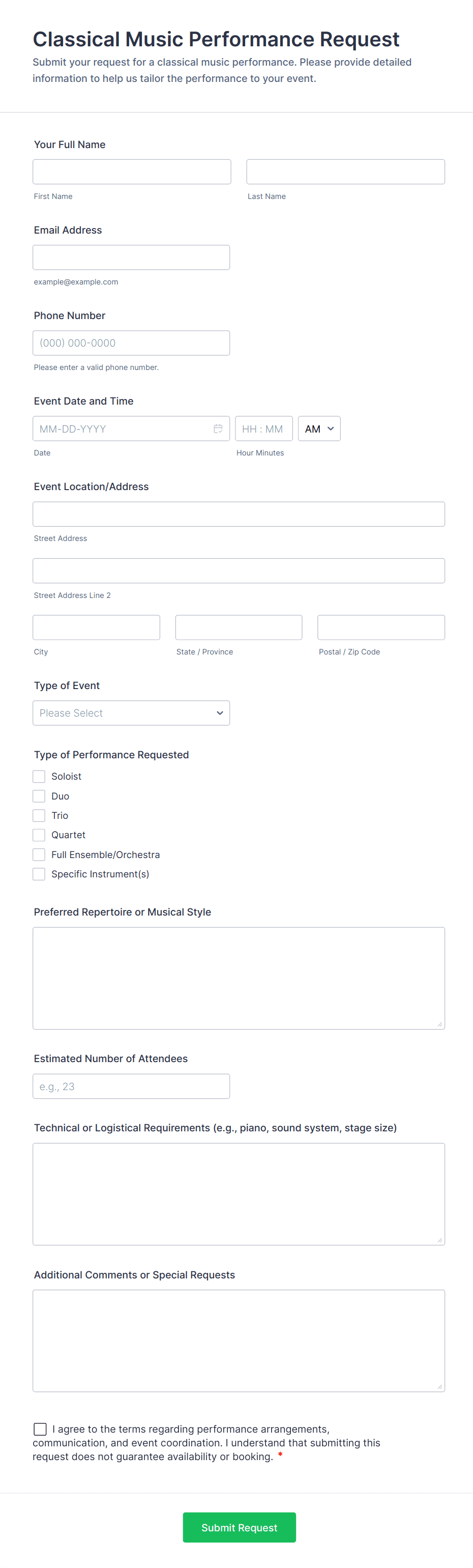Click the Estimated Number of Attendees field

(x=131, y=1086)
